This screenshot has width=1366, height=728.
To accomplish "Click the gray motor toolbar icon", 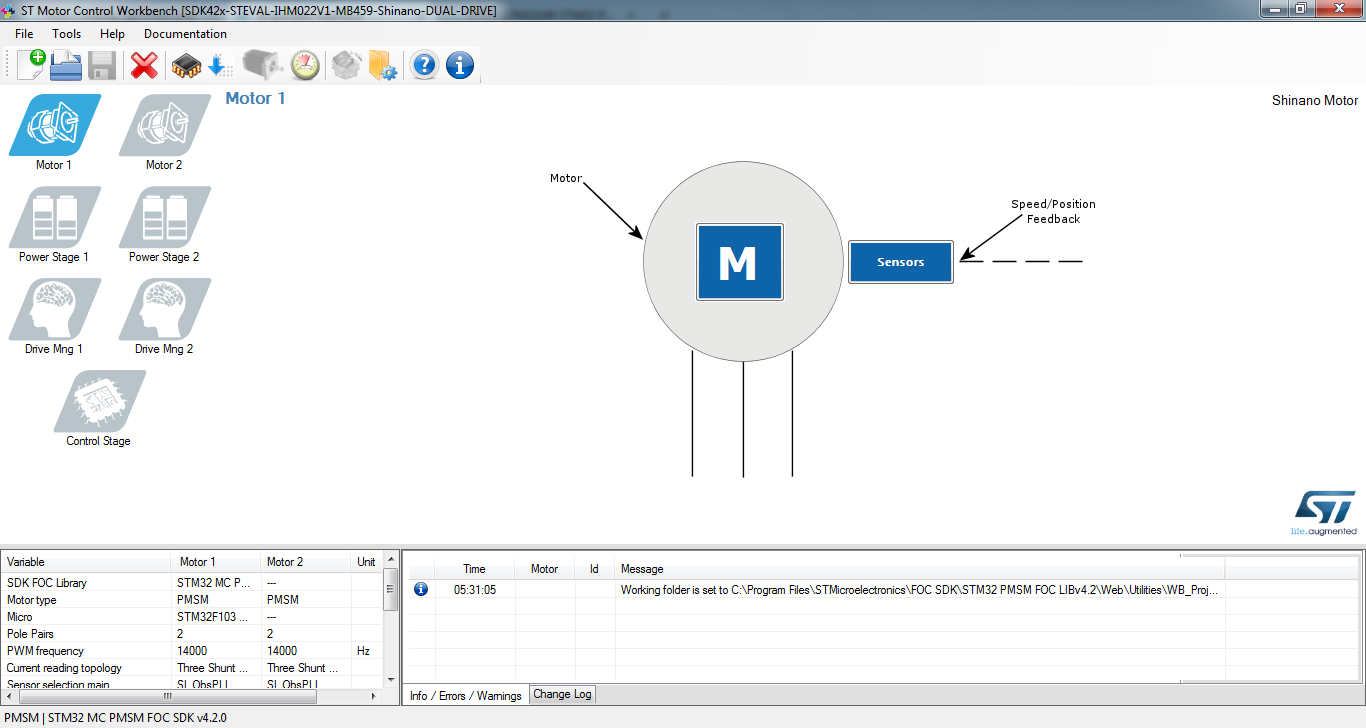I will click(264, 65).
